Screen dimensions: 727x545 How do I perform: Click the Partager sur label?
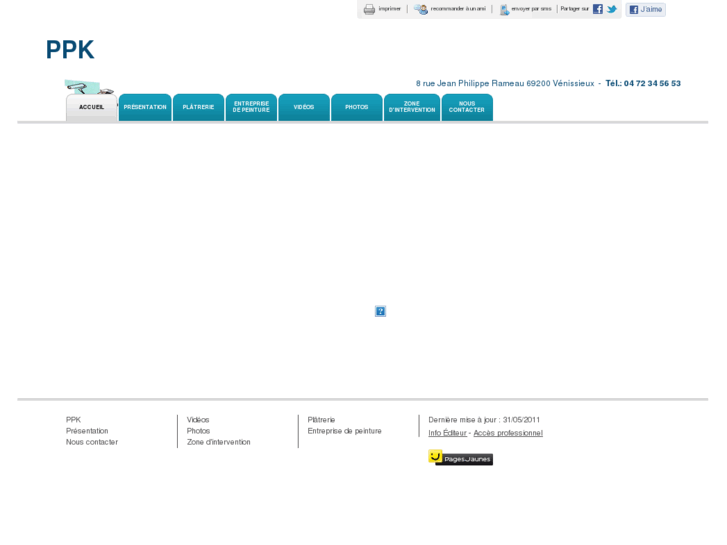574,9
